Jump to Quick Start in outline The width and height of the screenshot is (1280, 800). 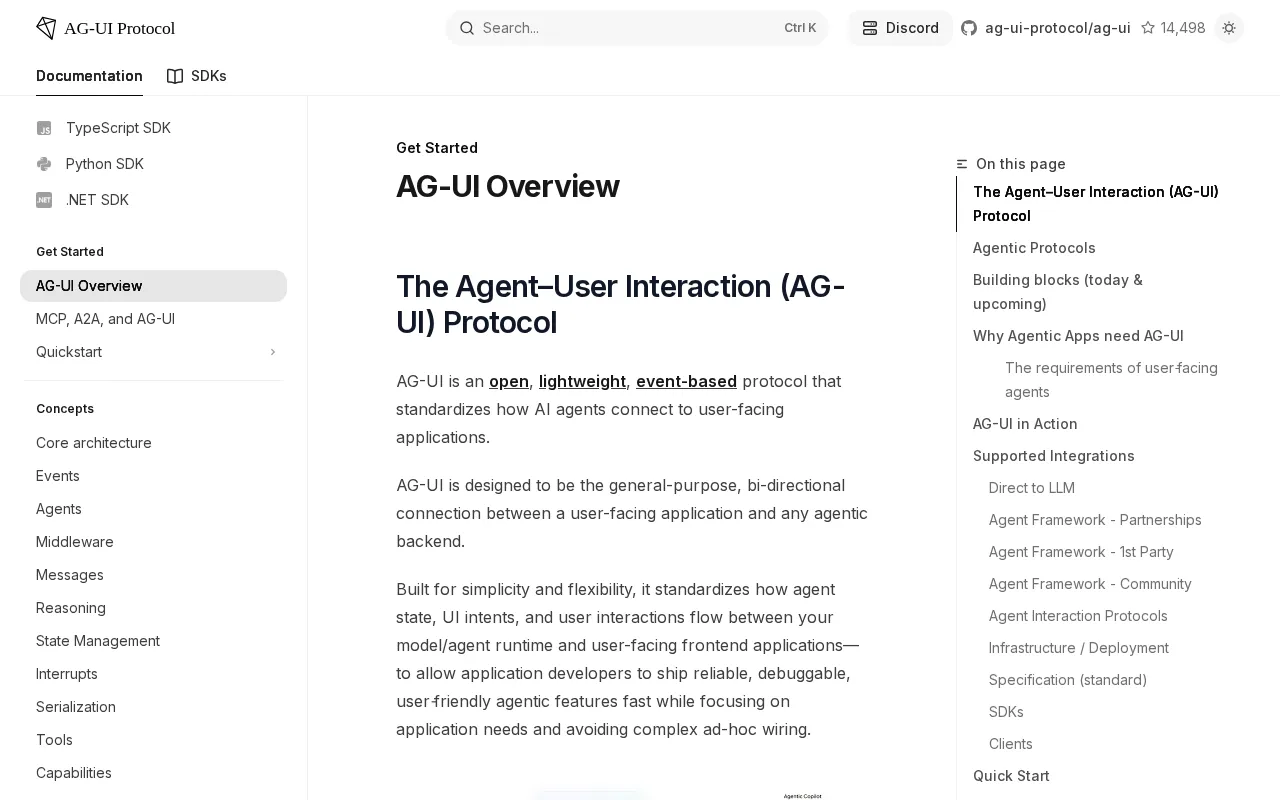[1011, 776]
